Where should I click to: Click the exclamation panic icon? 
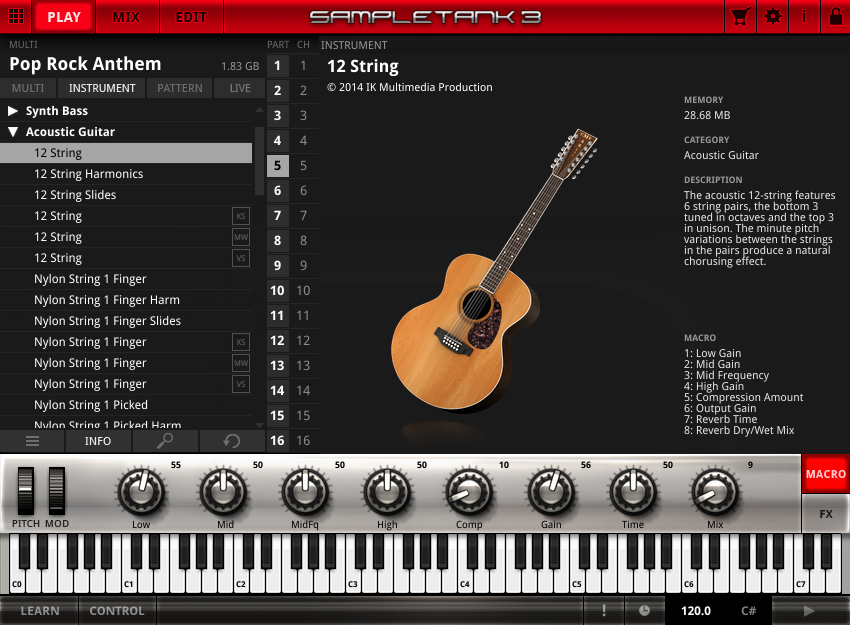pos(604,611)
